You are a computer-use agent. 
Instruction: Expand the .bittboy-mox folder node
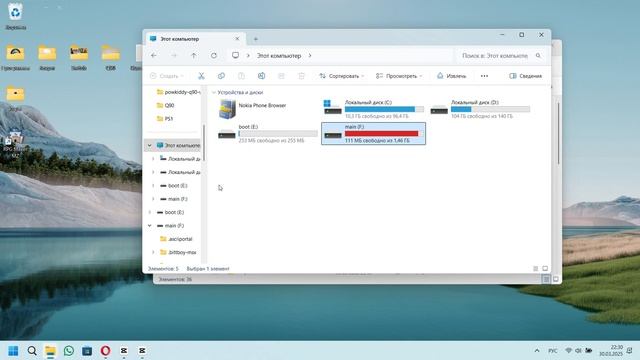pos(153,253)
